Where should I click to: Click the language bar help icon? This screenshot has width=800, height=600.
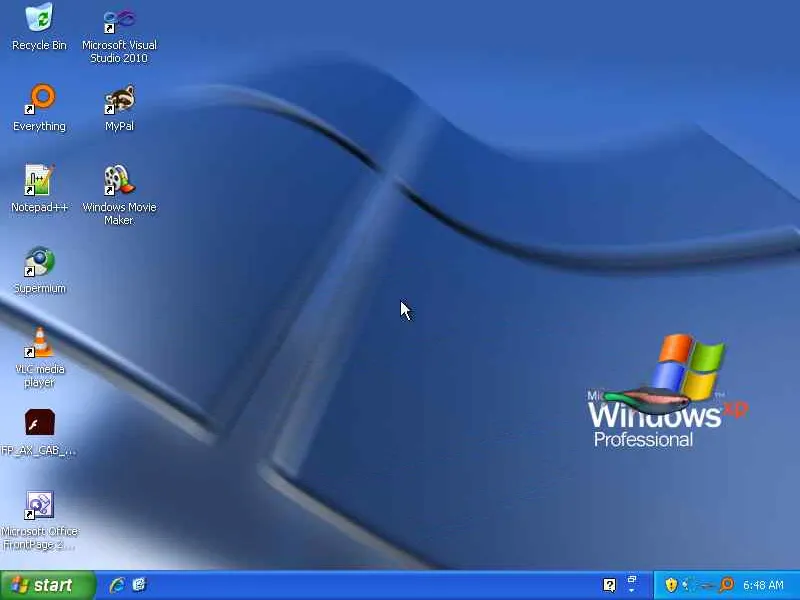click(610, 585)
